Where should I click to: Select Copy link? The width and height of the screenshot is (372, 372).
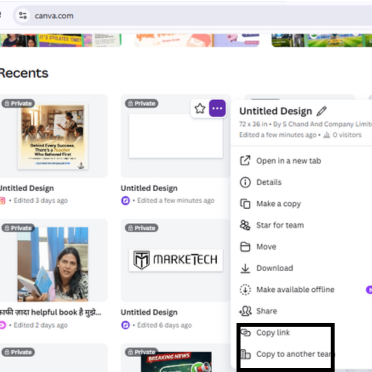[x=273, y=332]
